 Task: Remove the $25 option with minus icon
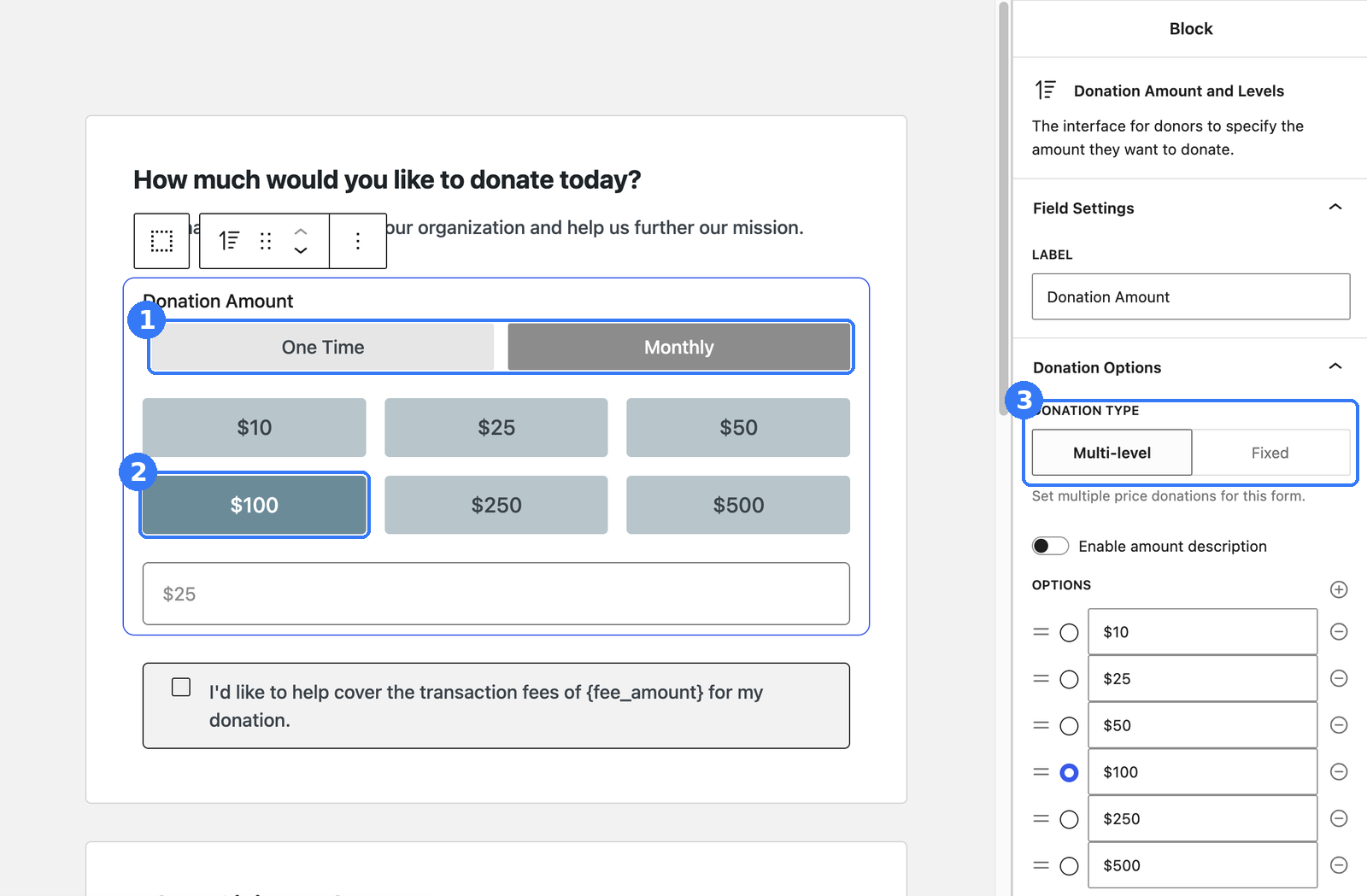pyautogui.click(x=1339, y=678)
